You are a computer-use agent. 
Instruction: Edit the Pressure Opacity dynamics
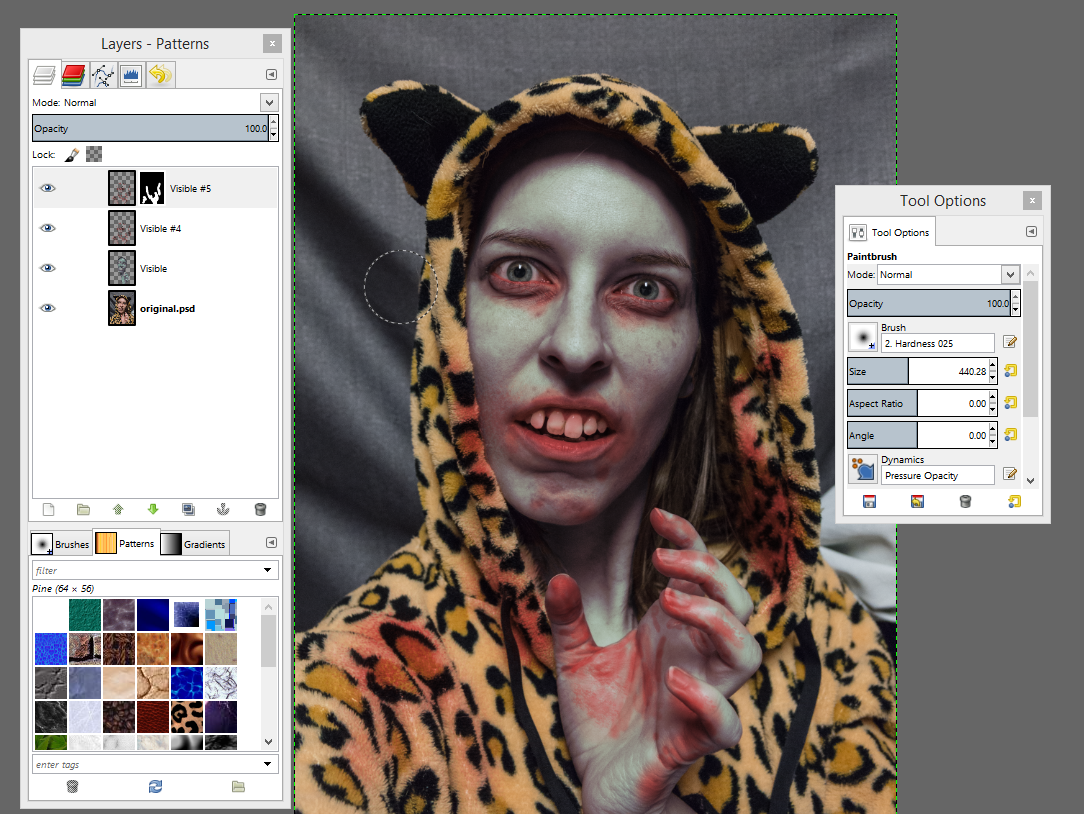1010,473
